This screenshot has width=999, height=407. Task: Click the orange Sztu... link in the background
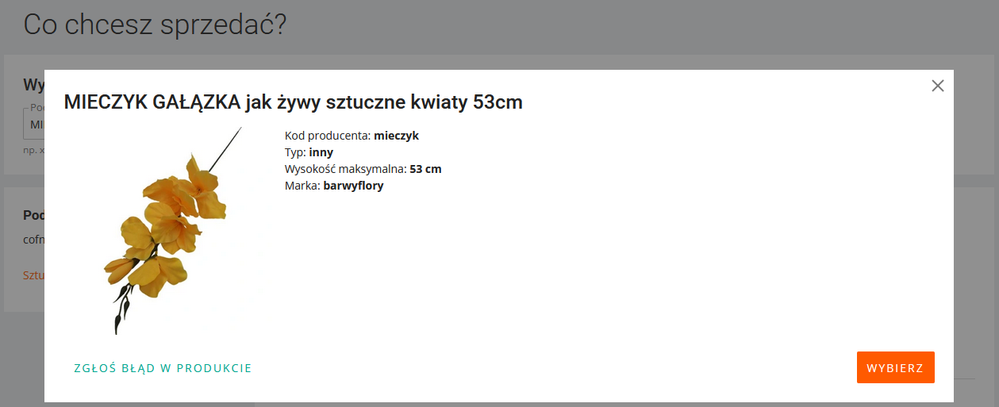33,275
